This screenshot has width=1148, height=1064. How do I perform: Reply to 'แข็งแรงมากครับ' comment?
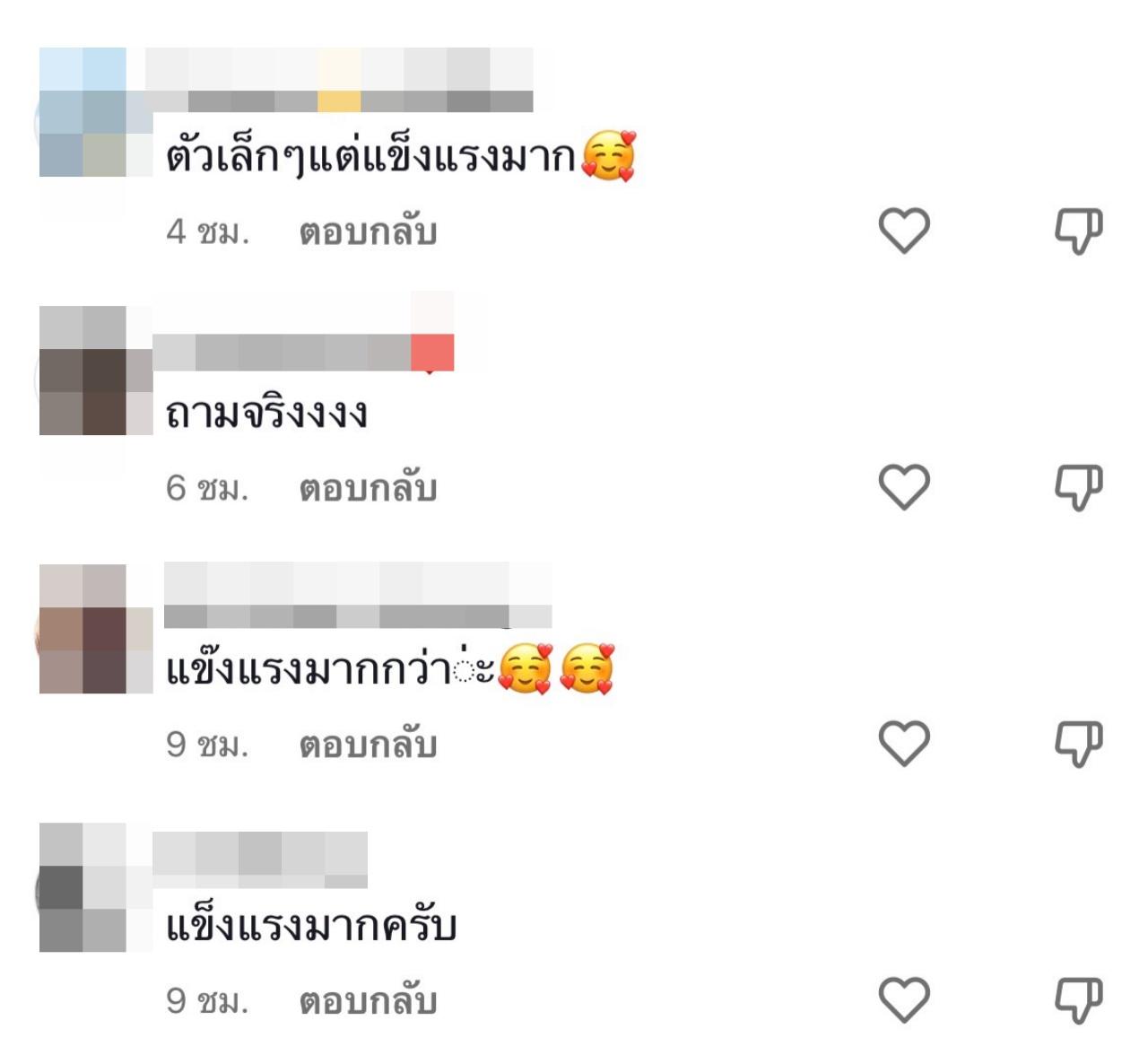[368, 1002]
